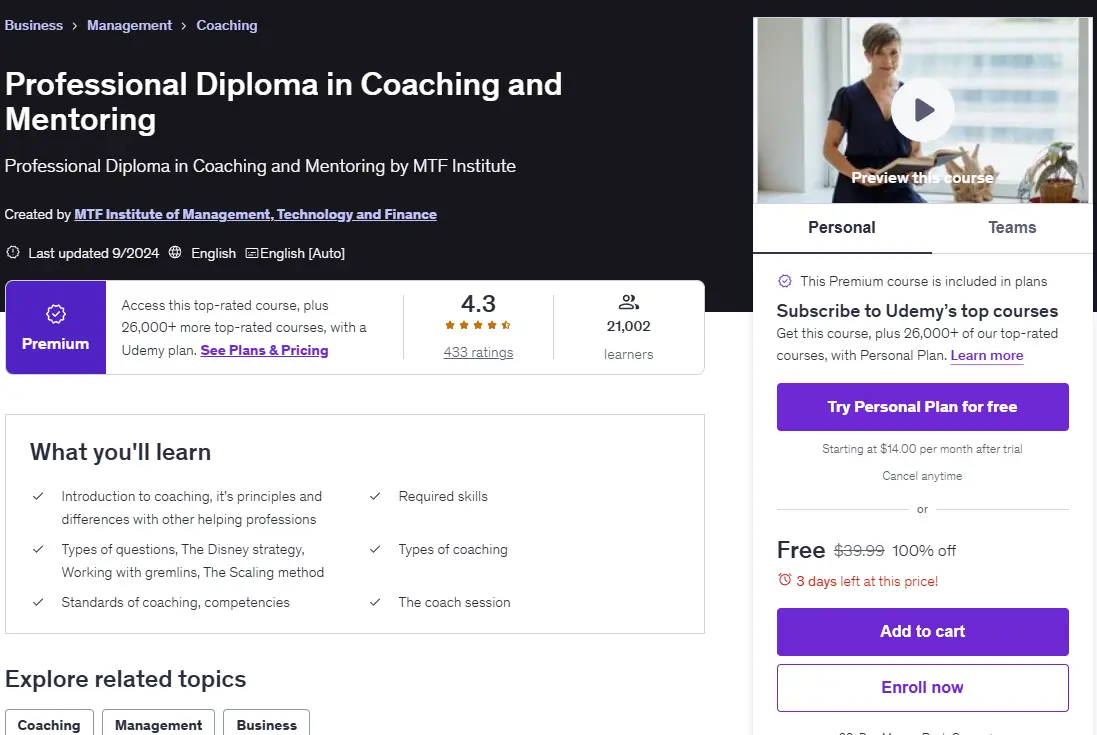Click the purple Premium tile
The width and height of the screenshot is (1097, 735).
(x=56, y=327)
